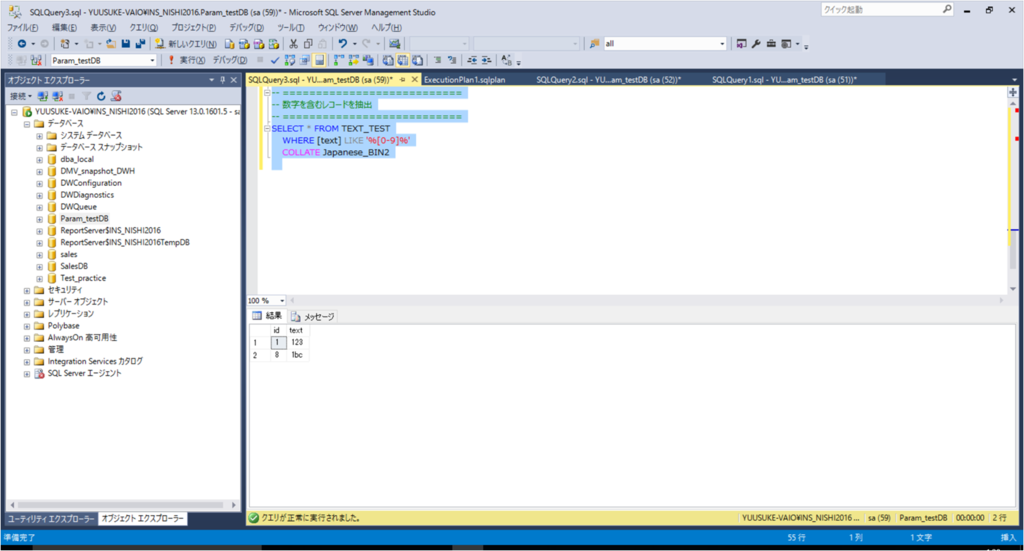Collapse the データベース folder node
The width and height of the screenshot is (1024, 551).
point(27,123)
